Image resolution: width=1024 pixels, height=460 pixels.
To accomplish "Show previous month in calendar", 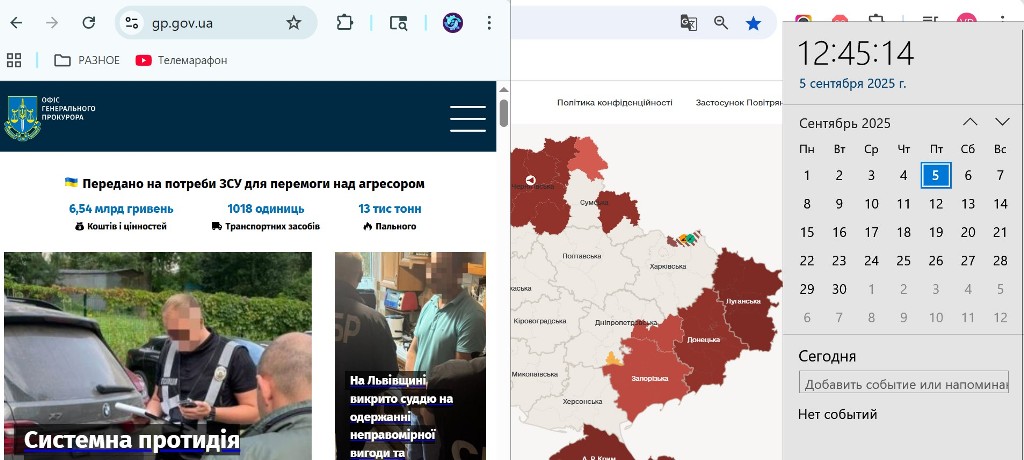I will (x=969, y=122).
